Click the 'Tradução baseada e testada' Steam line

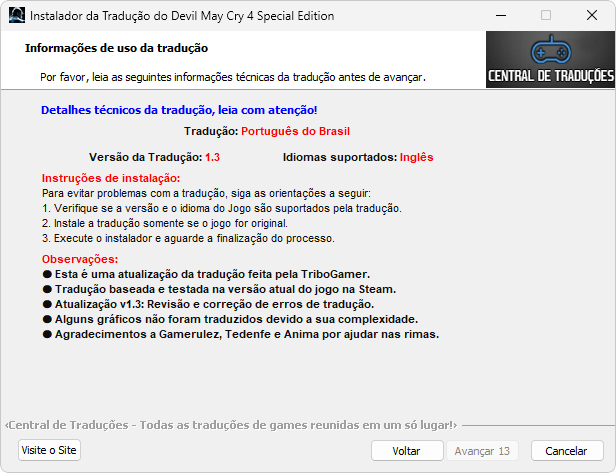click(x=219, y=290)
